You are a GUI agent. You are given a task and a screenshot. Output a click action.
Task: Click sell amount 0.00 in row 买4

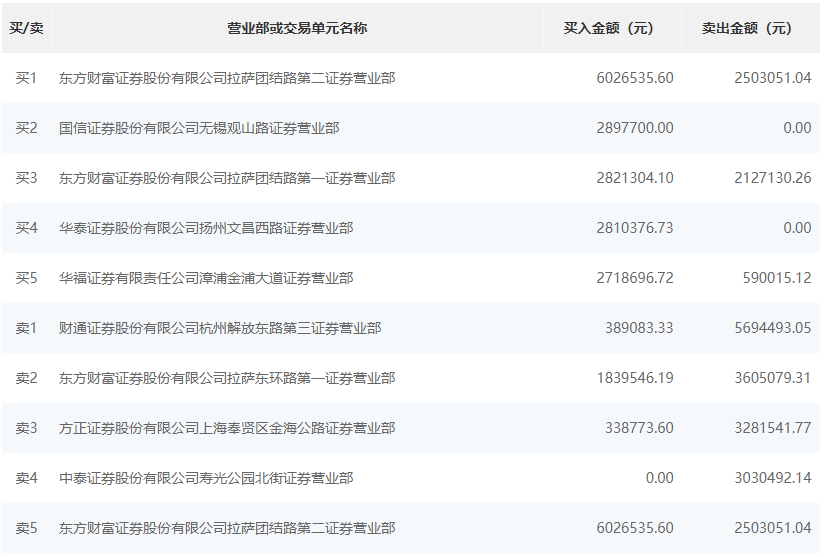pyautogui.click(x=797, y=228)
